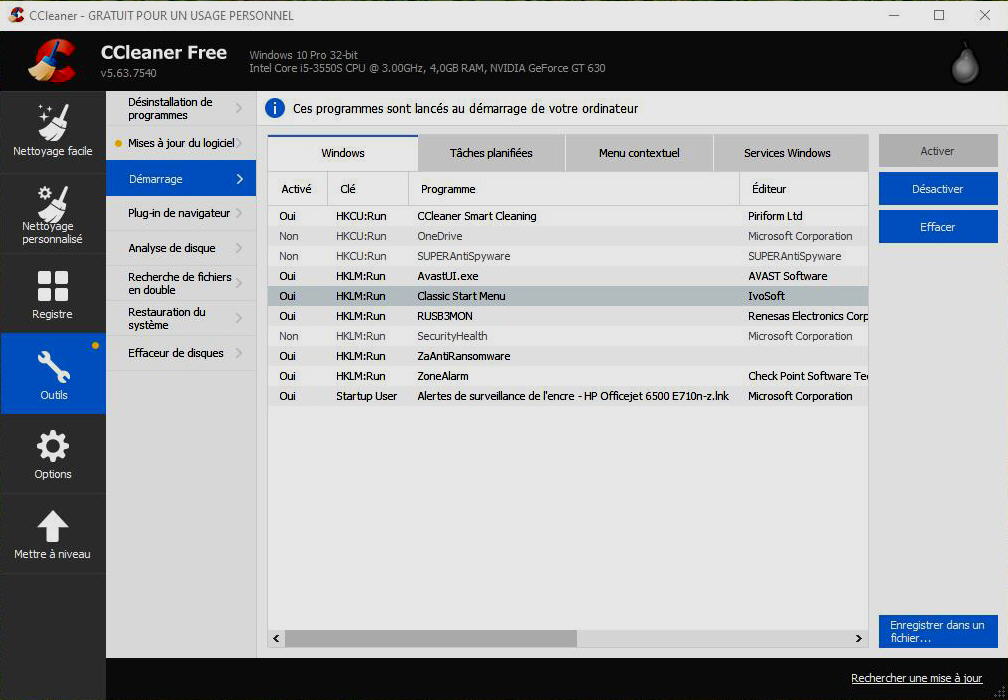Click the blue info icon
This screenshot has width=1008, height=700.
[x=274, y=109]
